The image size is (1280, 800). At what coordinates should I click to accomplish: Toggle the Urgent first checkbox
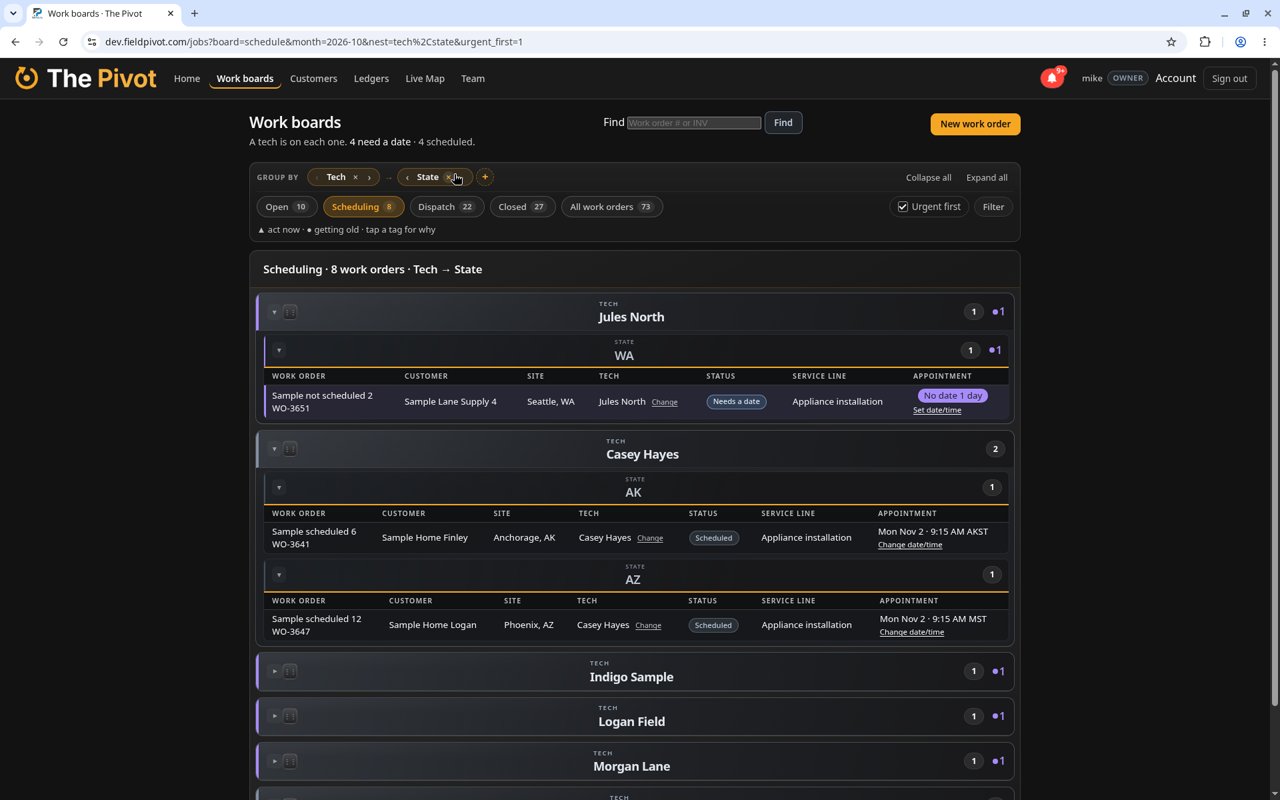coord(903,207)
